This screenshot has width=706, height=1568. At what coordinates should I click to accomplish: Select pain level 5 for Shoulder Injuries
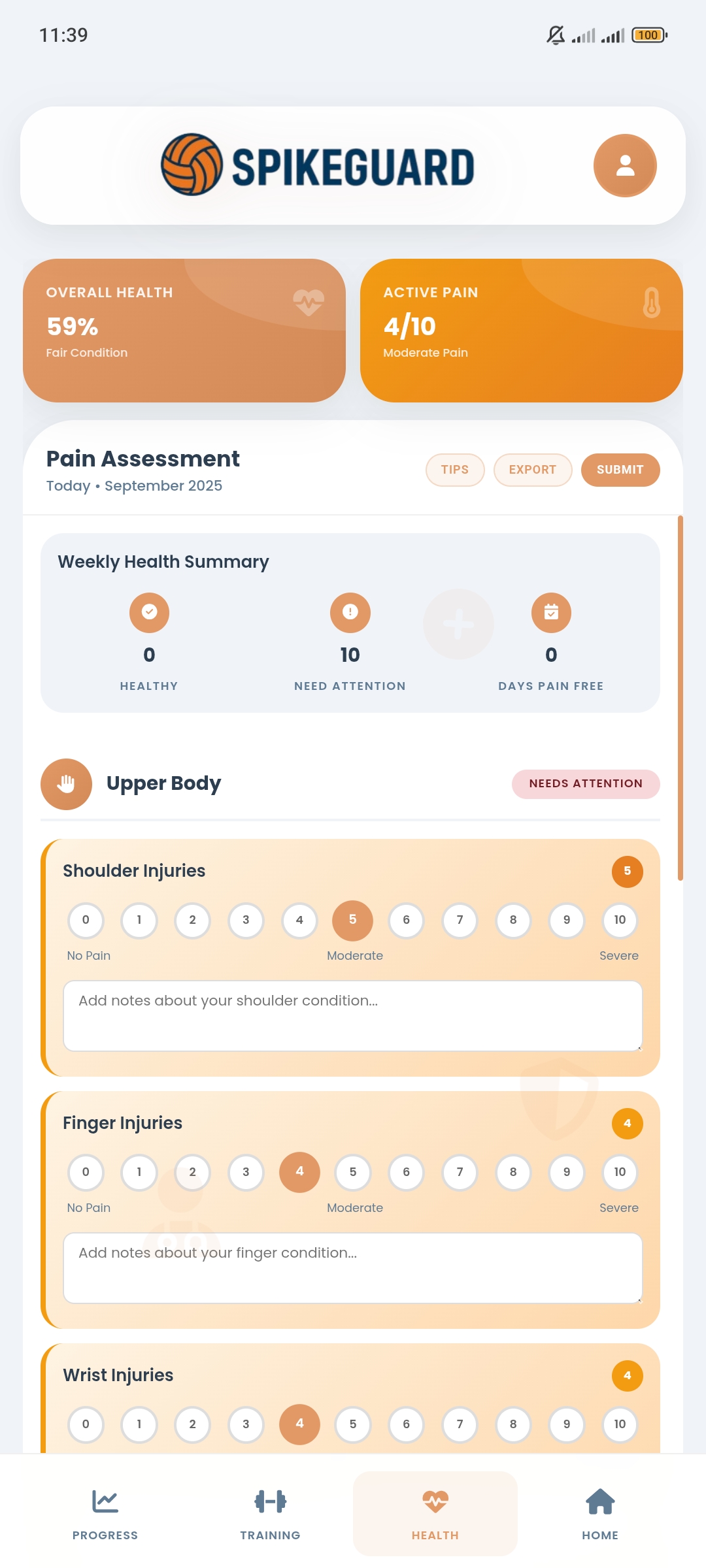pyautogui.click(x=352, y=920)
